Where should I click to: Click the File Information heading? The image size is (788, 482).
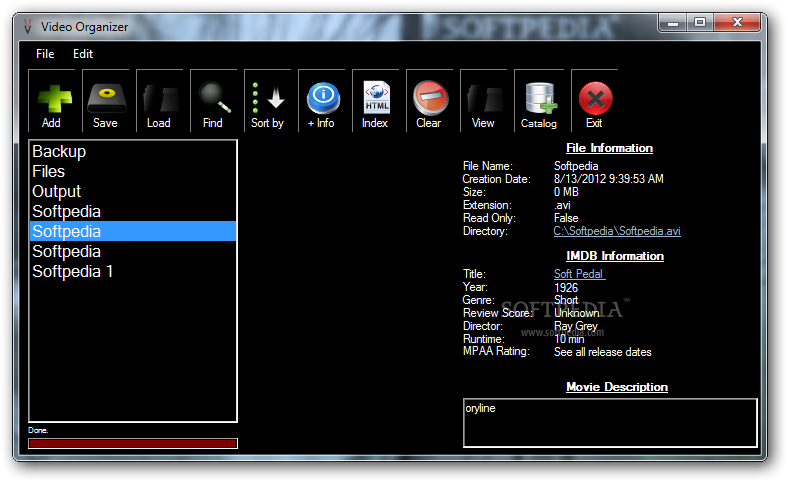pos(609,148)
